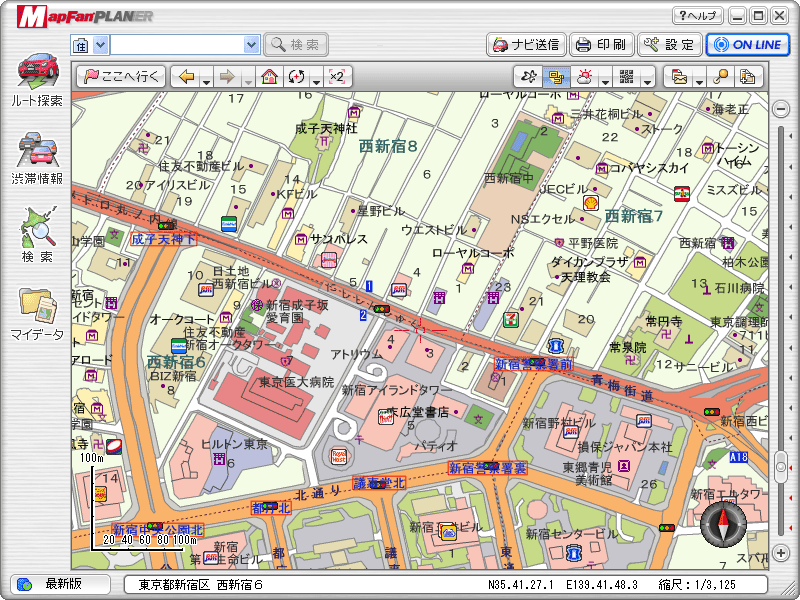Click the weather sun-cloud icon
The image size is (800, 600).
[585, 77]
